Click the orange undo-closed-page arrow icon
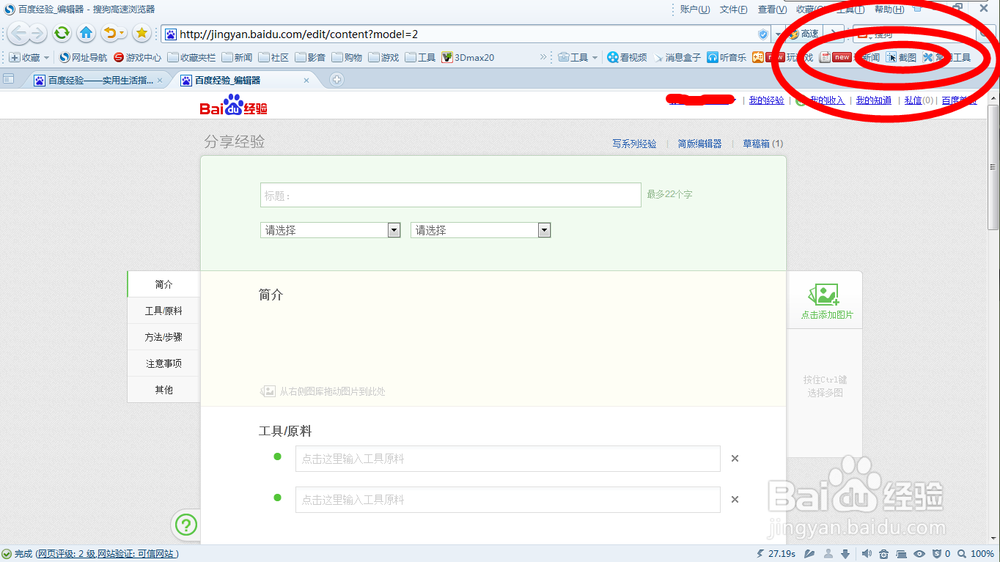The width and height of the screenshot is (1000, 562). point(110,33)
